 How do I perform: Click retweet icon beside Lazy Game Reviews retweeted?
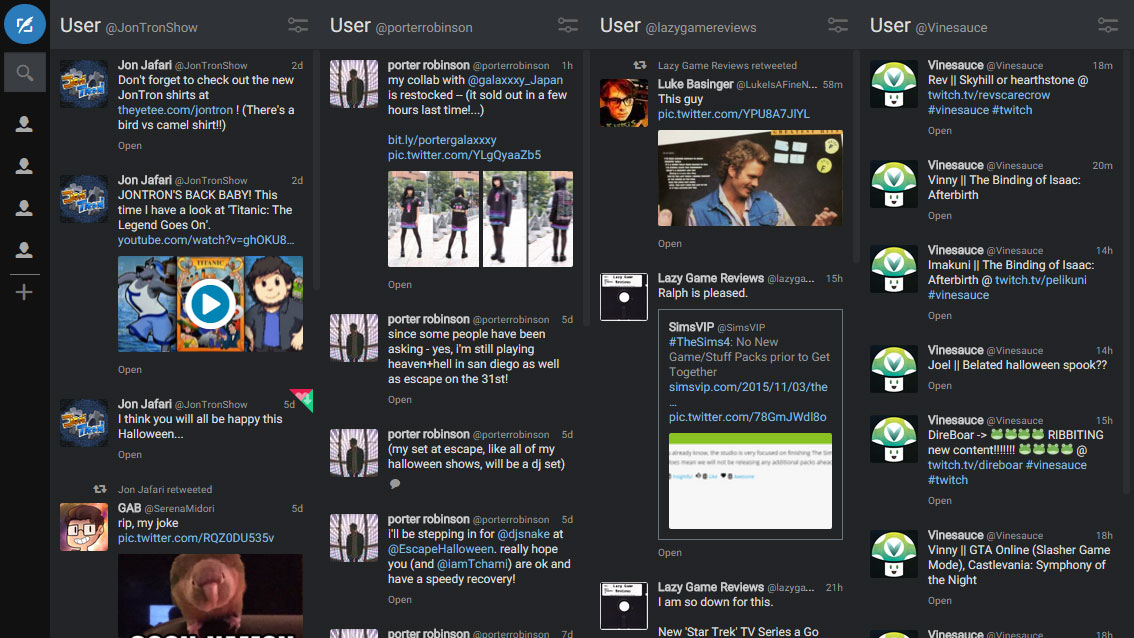640,65
